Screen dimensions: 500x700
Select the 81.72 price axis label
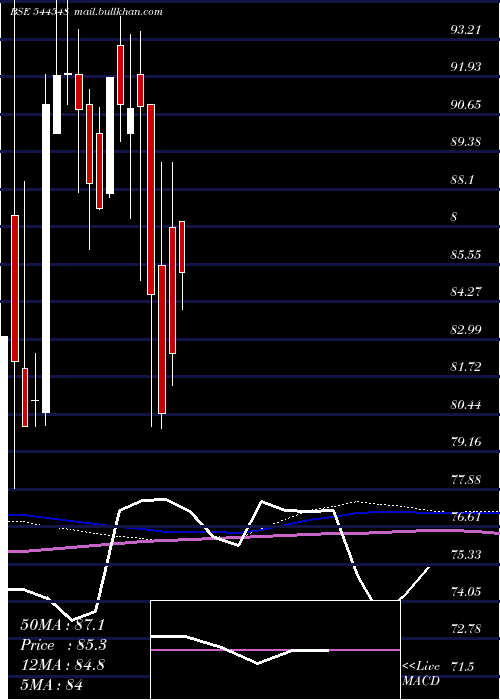click(x=466, y=367)
